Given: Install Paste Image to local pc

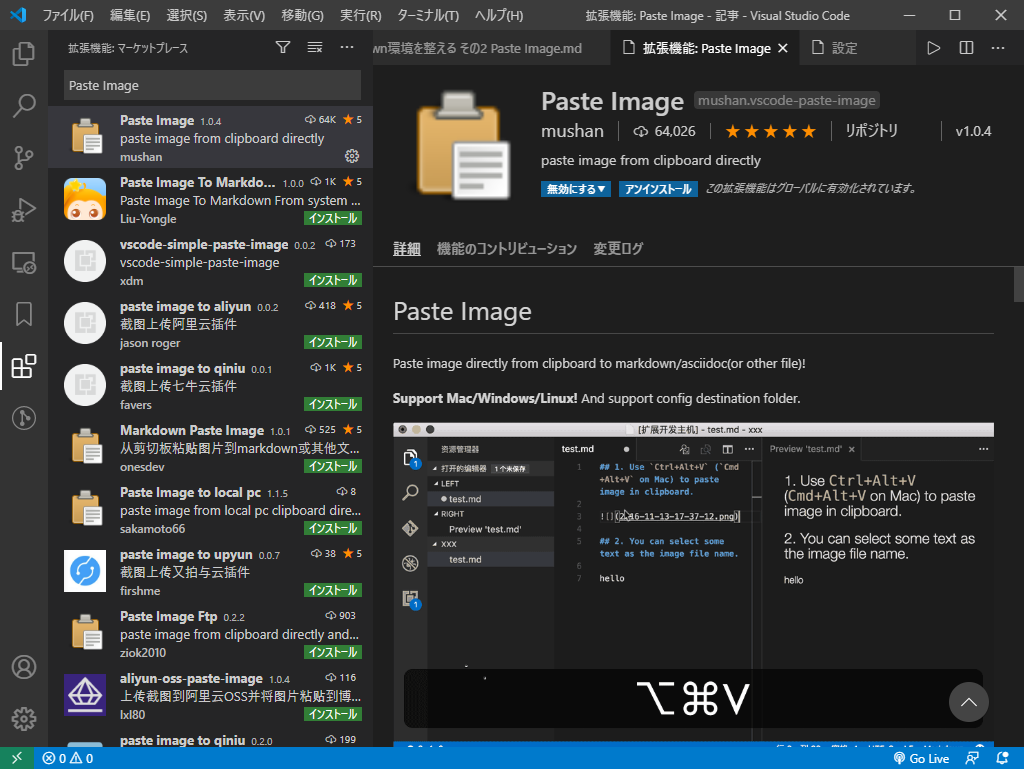Looking at the screenshot, I should coord(333,528).
